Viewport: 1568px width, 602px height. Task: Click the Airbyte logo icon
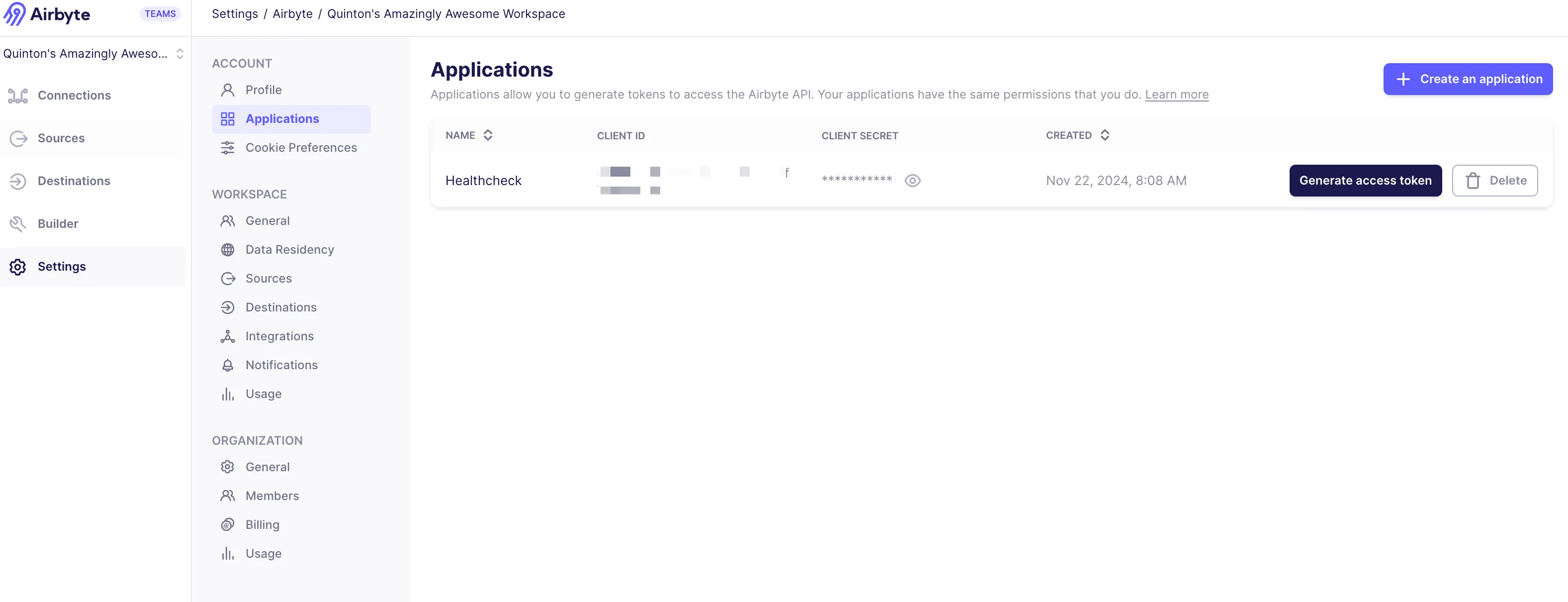14,14
